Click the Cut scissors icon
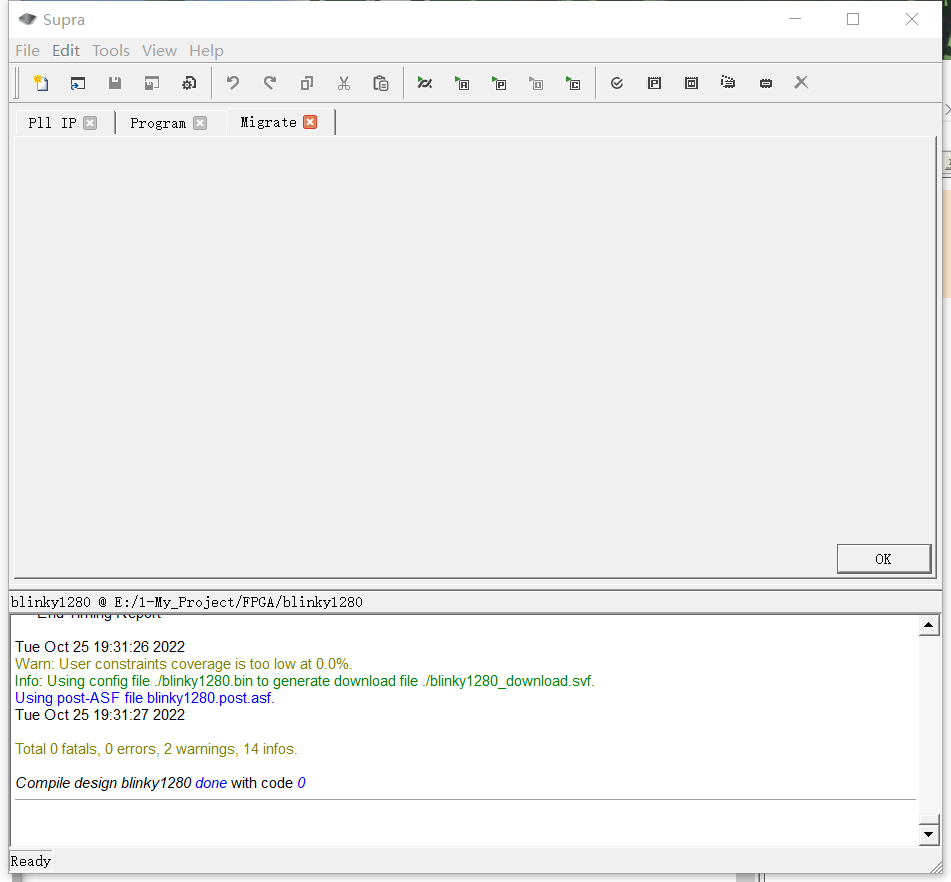951x882 pixels. (x=344, y=83)
